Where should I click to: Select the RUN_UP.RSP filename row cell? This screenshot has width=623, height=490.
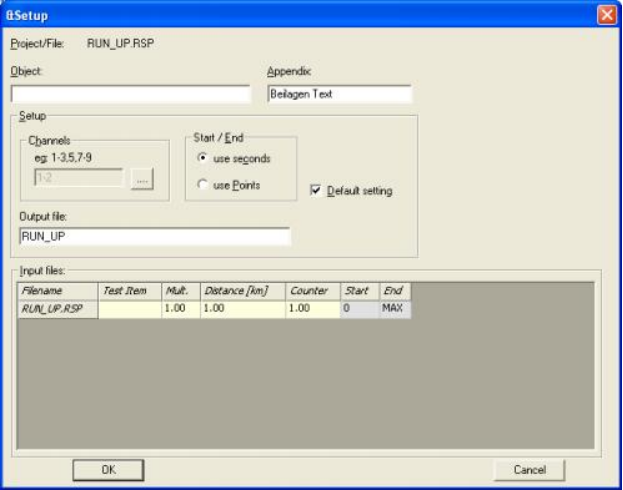58,309
